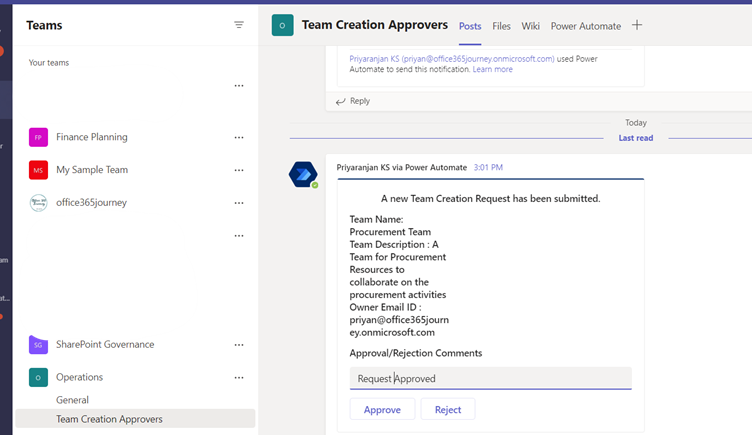This screenshot has width=752, height=435.
Task: Click Reply under the previous post
Action: coord(360,101)
